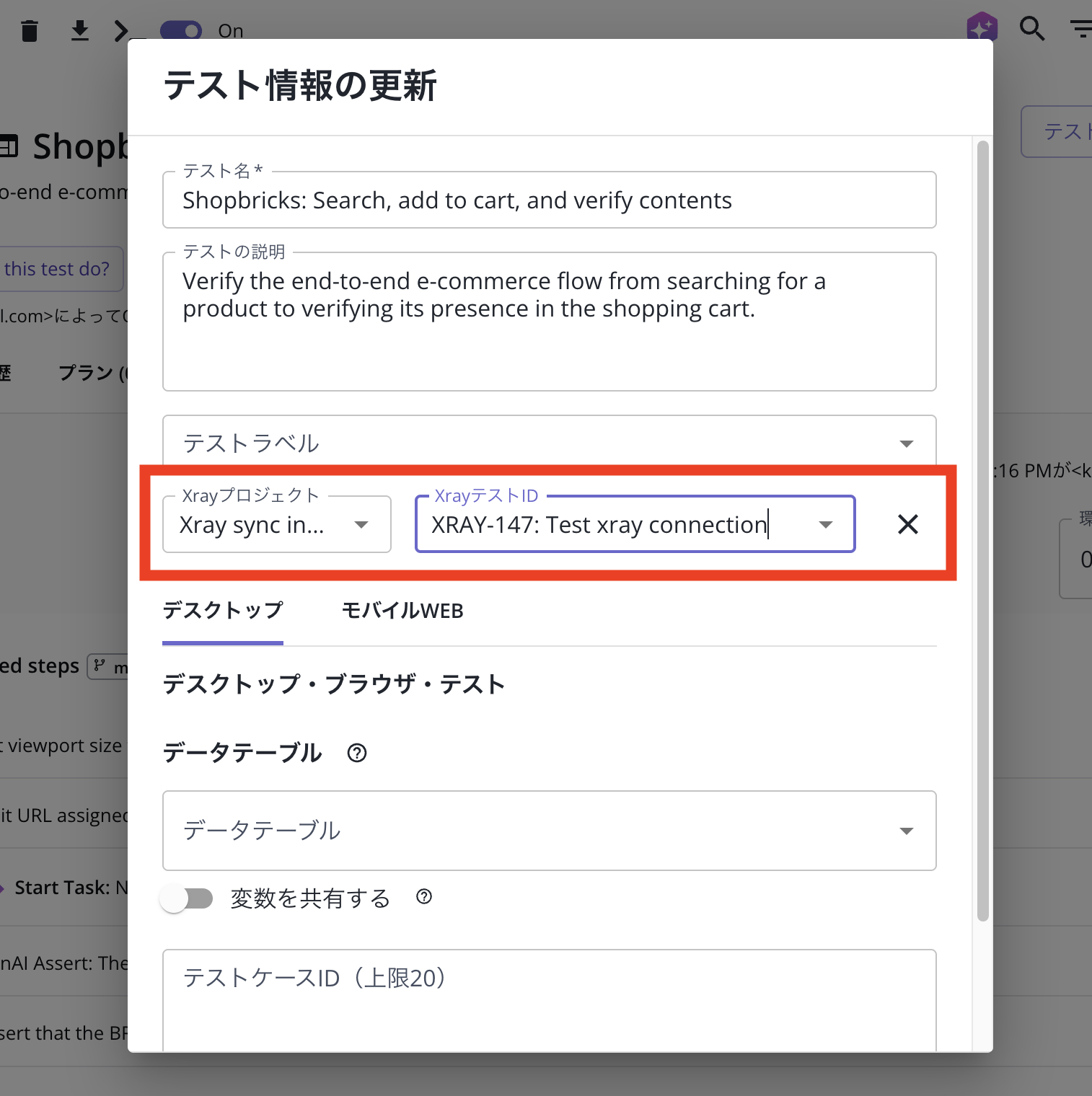Viewport: 1092px width, 1096px height.
Task: Open the Xrayプロジェクト dropdown
Action: point(361,524)
